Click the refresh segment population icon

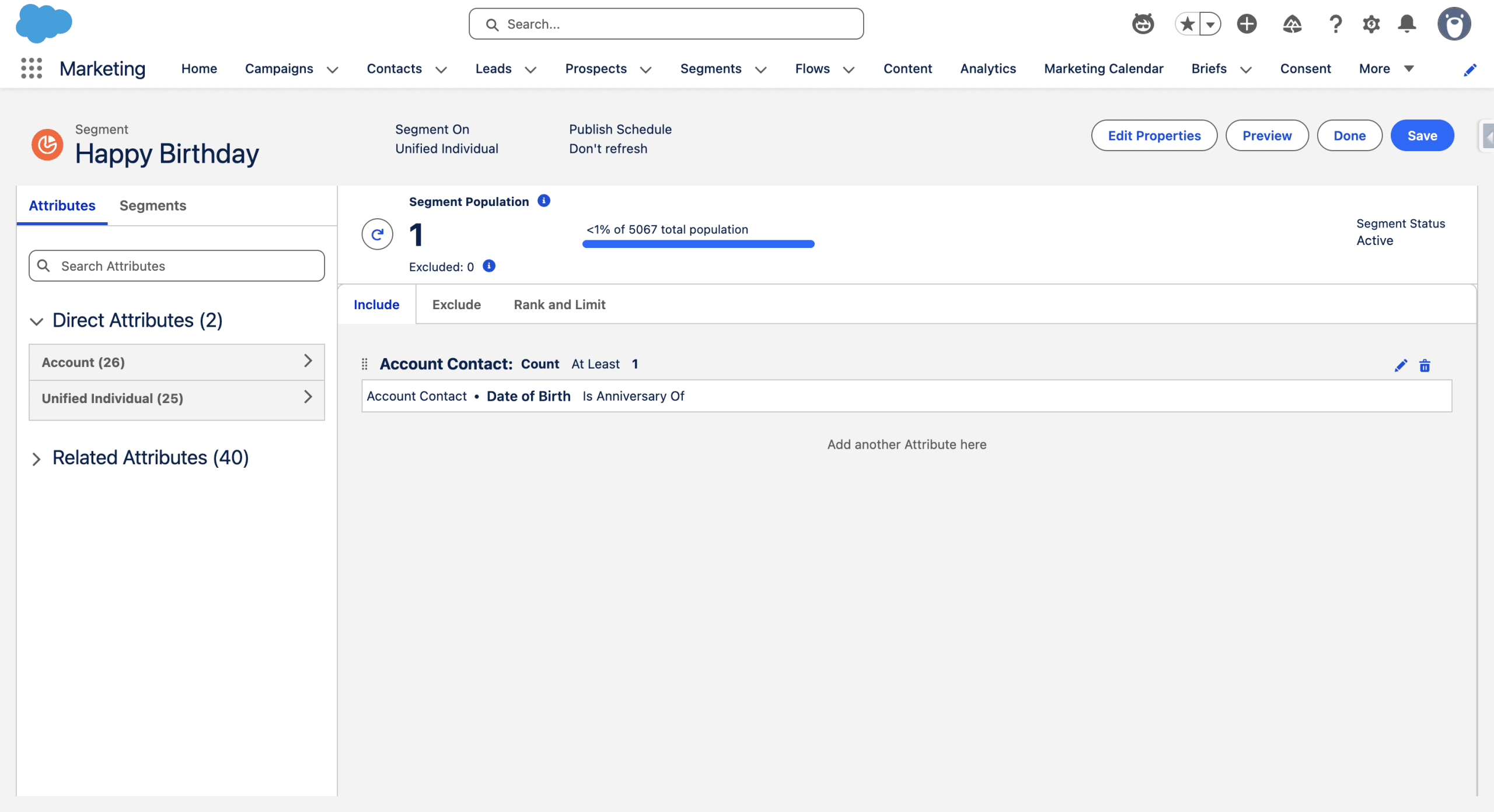[x=377, y=235]
